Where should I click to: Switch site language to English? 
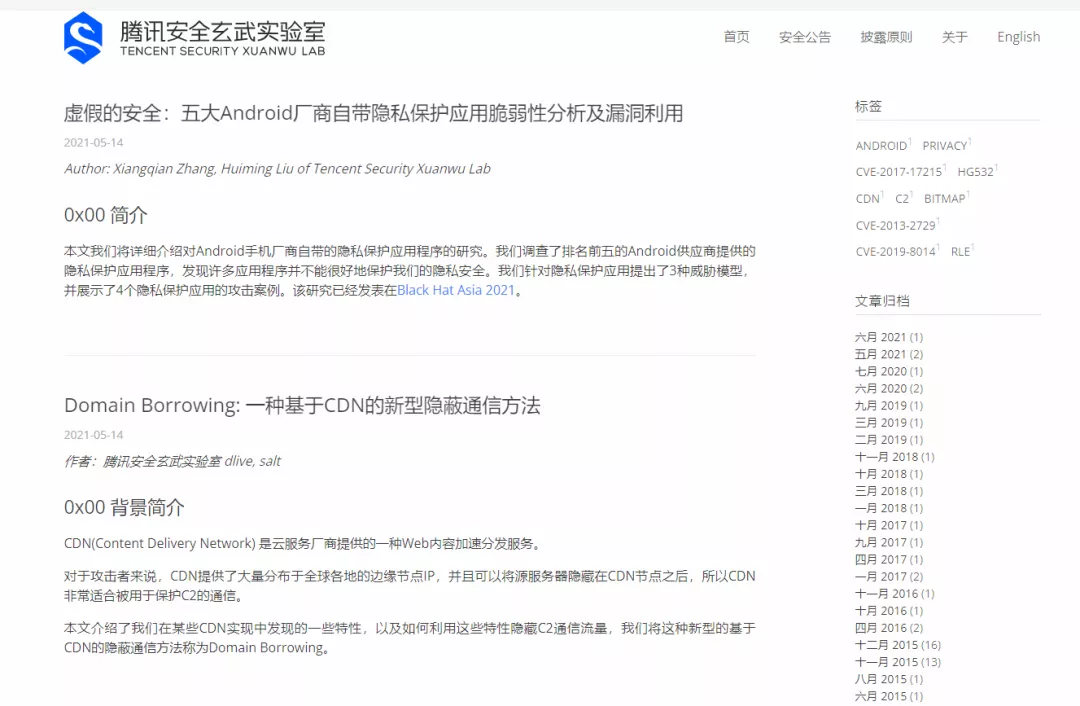[1018, 37]
